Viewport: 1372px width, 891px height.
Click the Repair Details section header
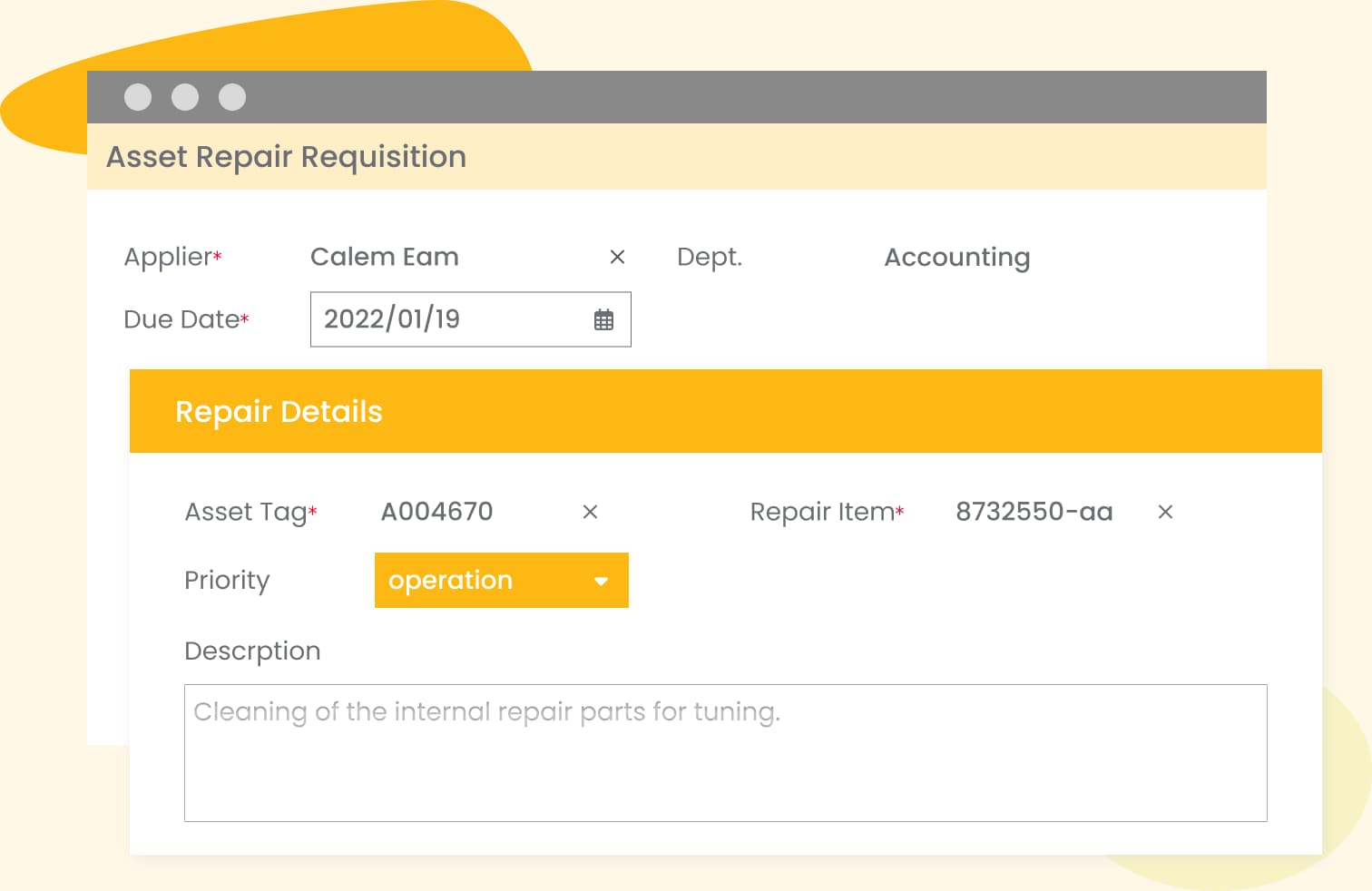point(279,412)
